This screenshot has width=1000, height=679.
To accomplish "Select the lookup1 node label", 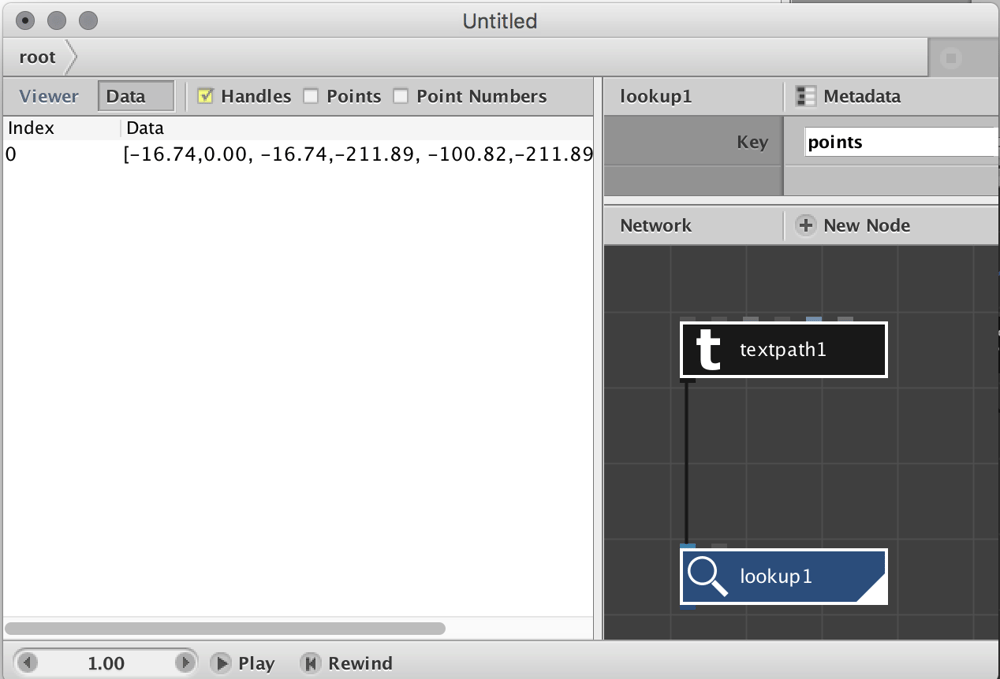I will pyautogui.click(x=776, y=576).
